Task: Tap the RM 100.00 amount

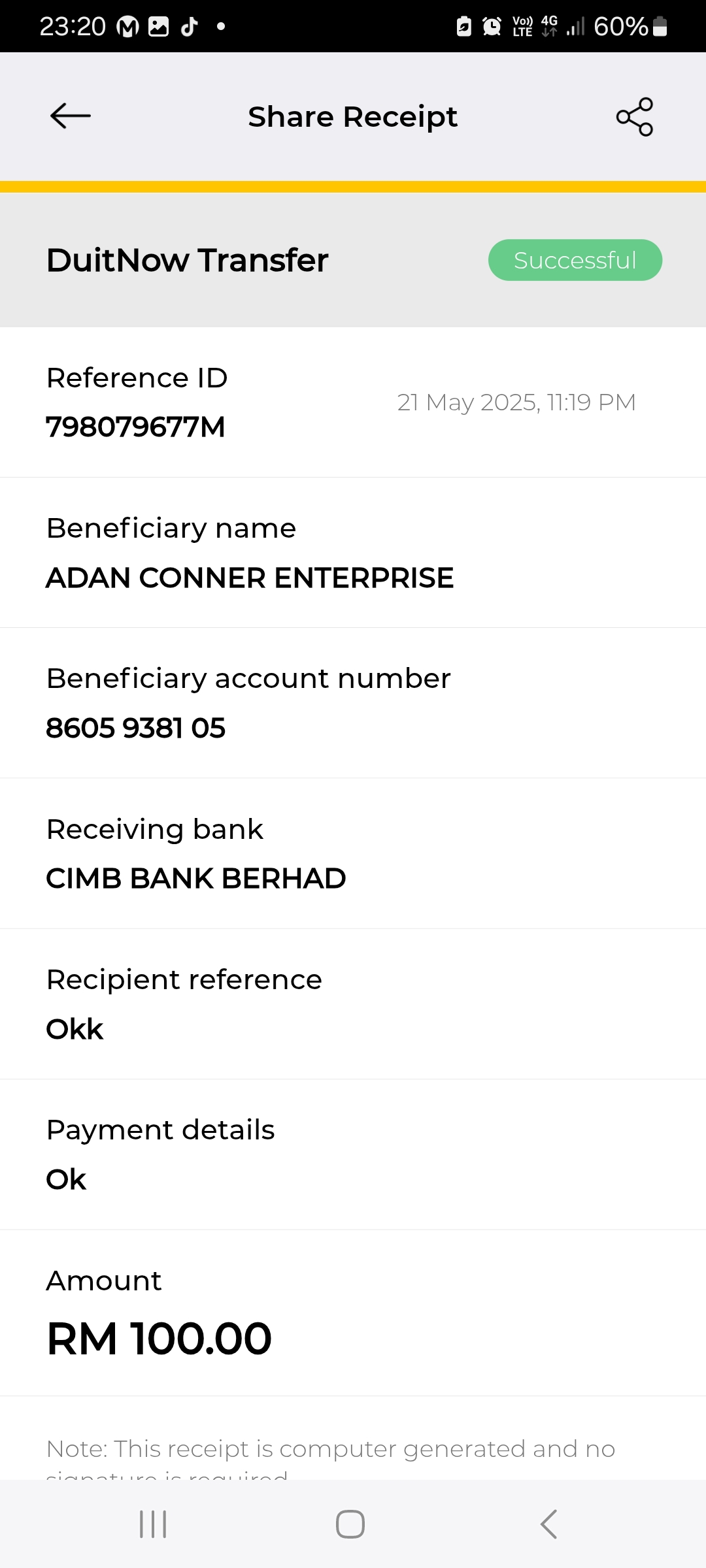Action: click(159, 1339)
